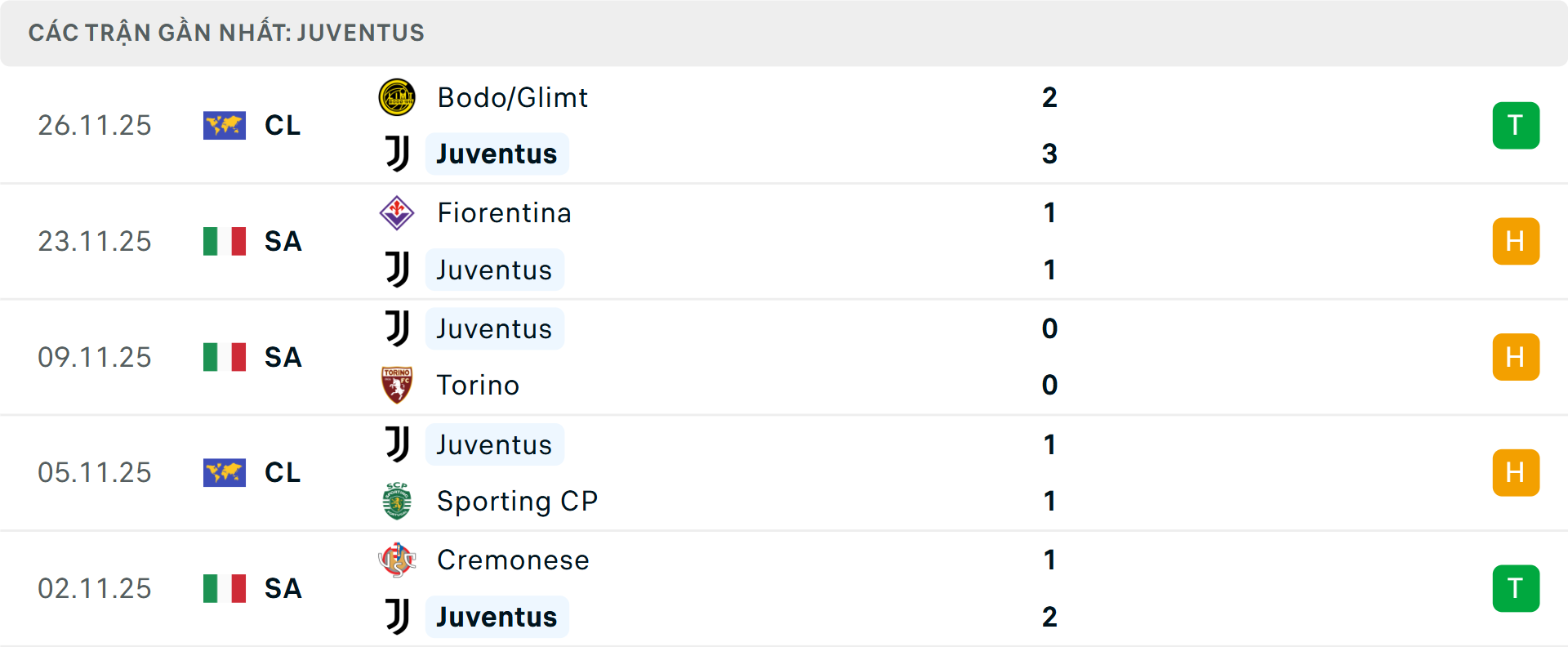Click the Juventus badge in the Torino match row
Image resolution: width=1568 pixels, height=647 pixels.
pos(398,328)
